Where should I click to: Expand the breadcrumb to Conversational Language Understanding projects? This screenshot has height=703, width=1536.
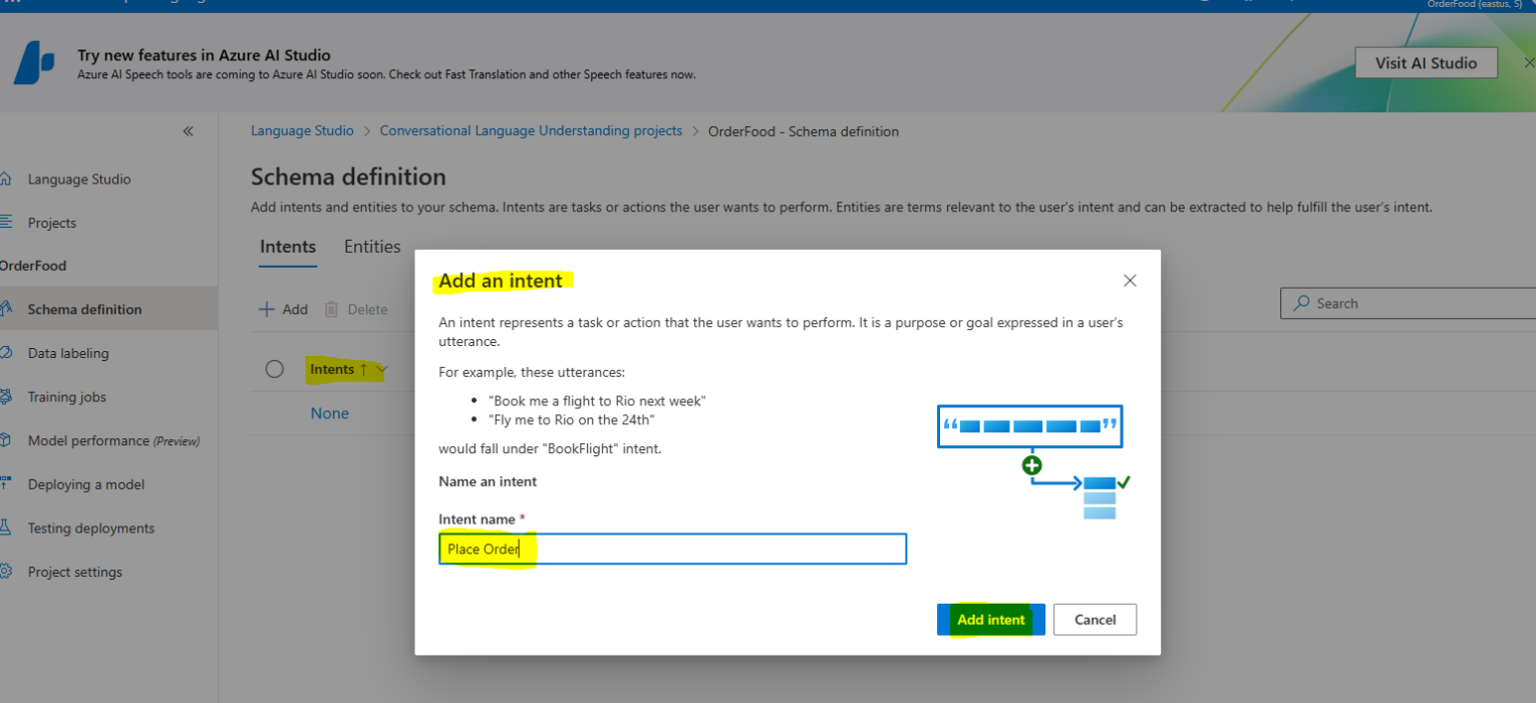tap(531, 130)
